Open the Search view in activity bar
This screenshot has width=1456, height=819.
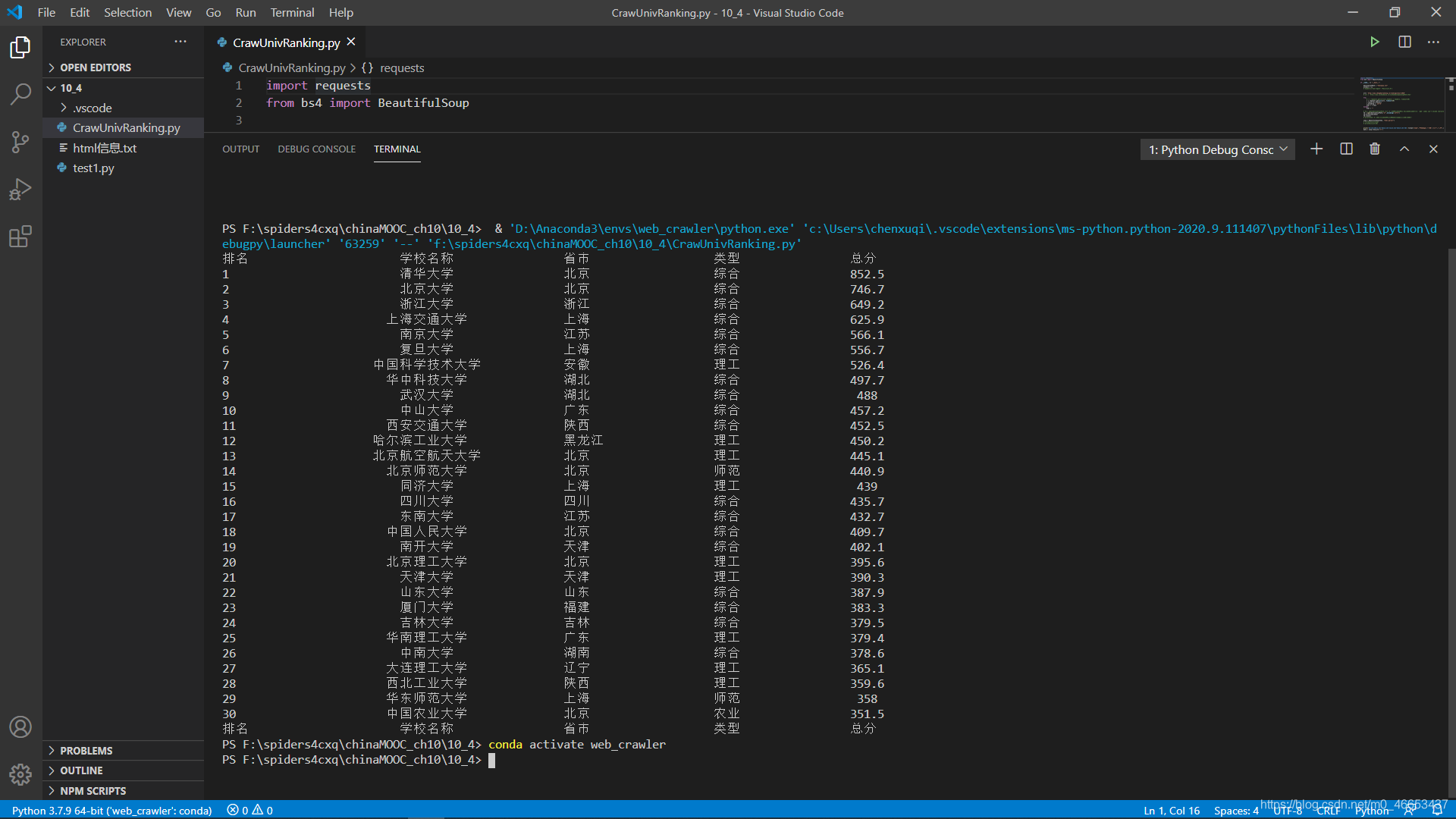tap(20, 94)
